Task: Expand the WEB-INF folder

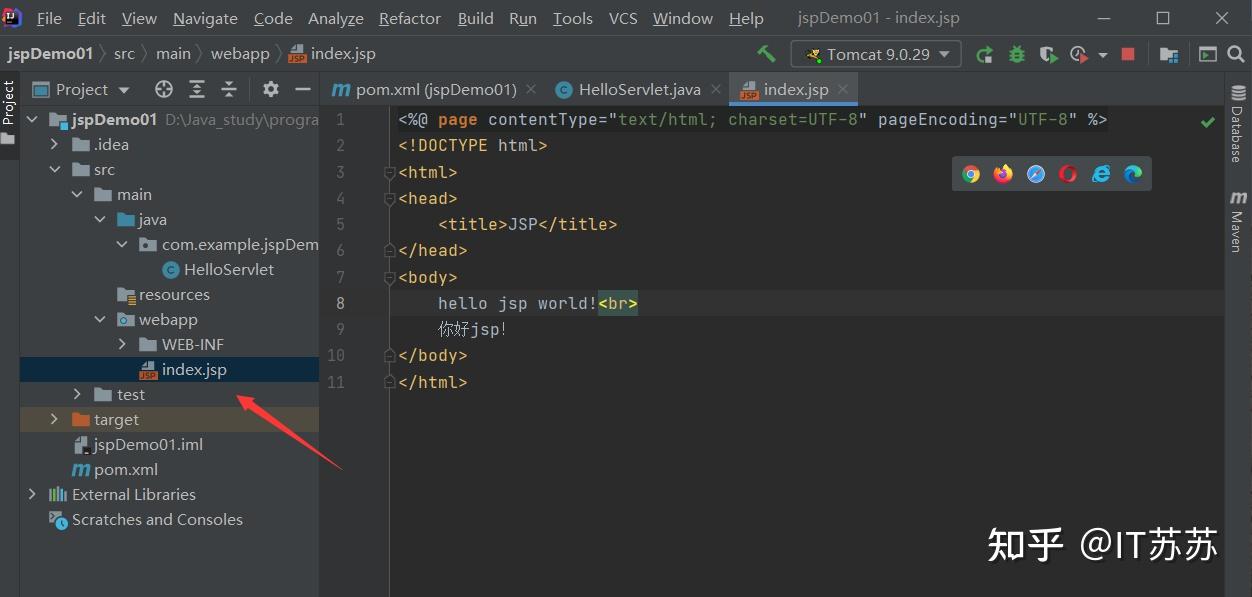Action: click(122, 344)
